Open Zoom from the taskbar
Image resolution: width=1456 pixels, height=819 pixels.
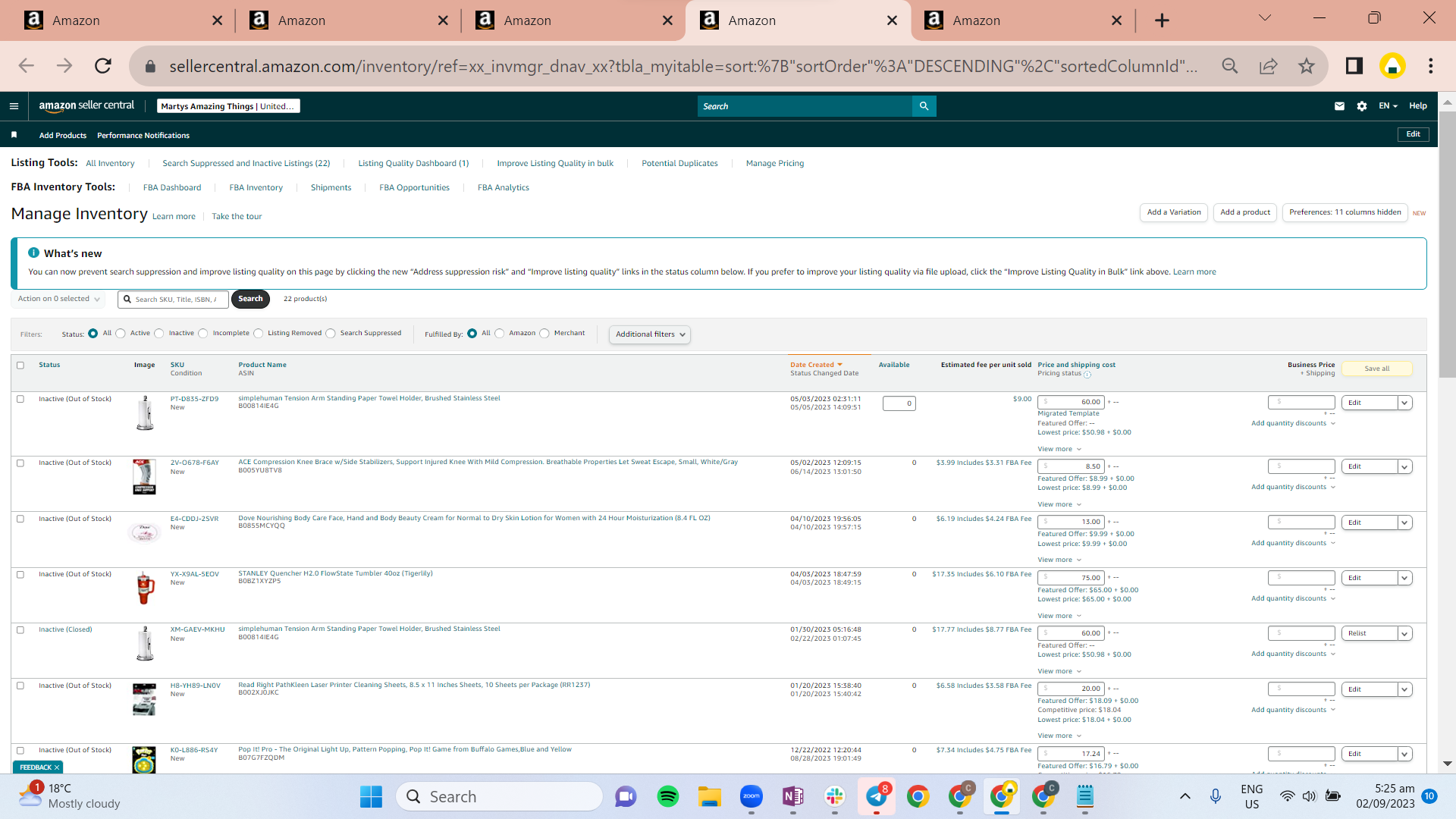752,796
